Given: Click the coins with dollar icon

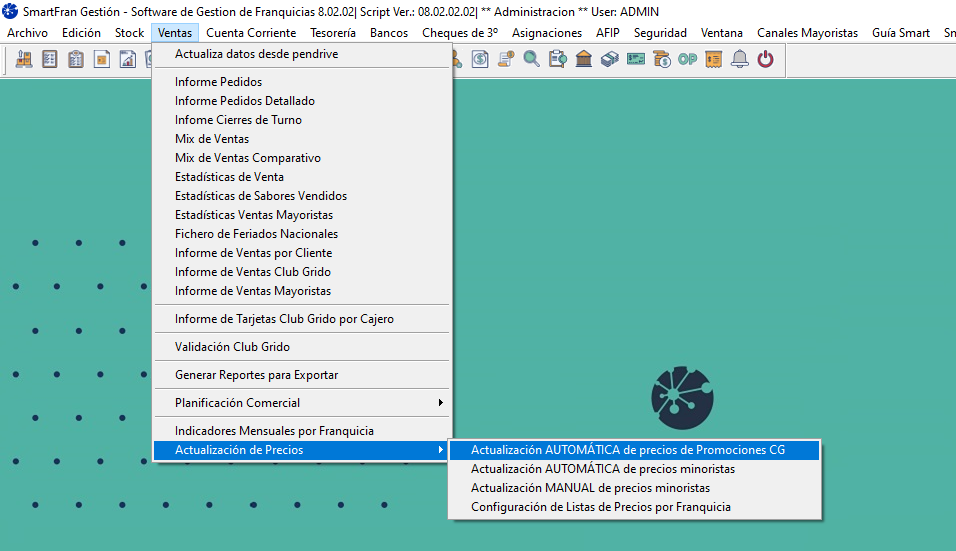Looking at the screenshot, I should (661, 59).
